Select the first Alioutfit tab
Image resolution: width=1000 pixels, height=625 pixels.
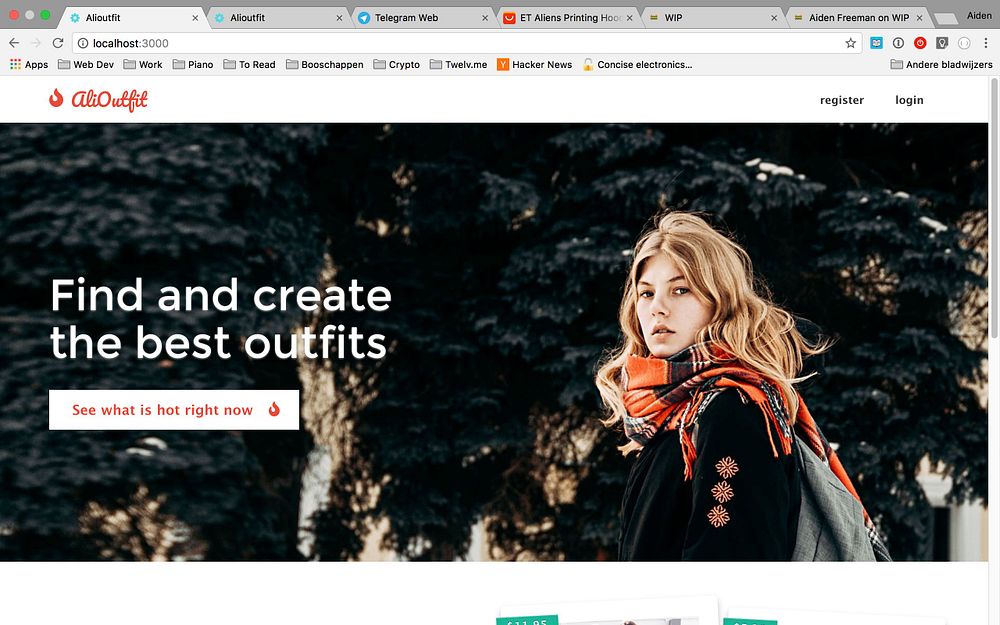click(x=131, y=18)
